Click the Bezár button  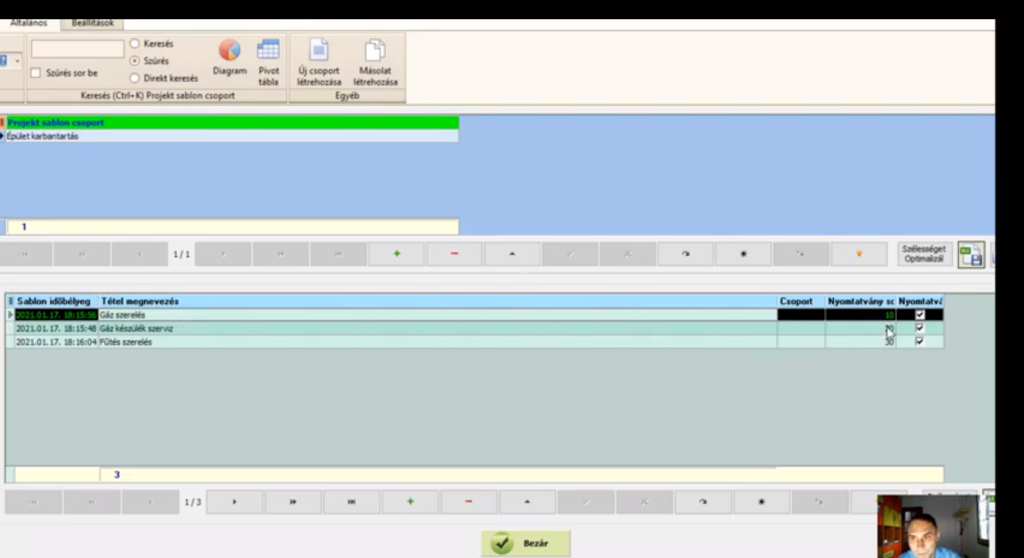(x=526, y=543)
